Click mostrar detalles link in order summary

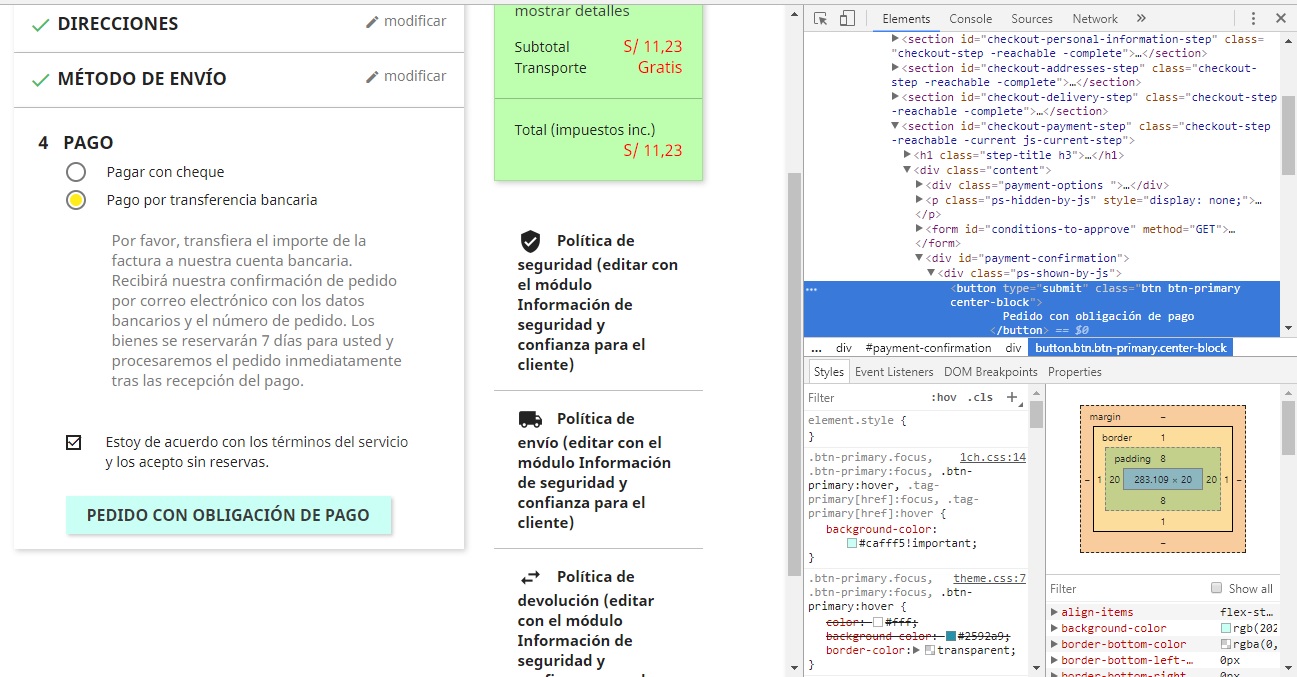click(x=572, y=12)
